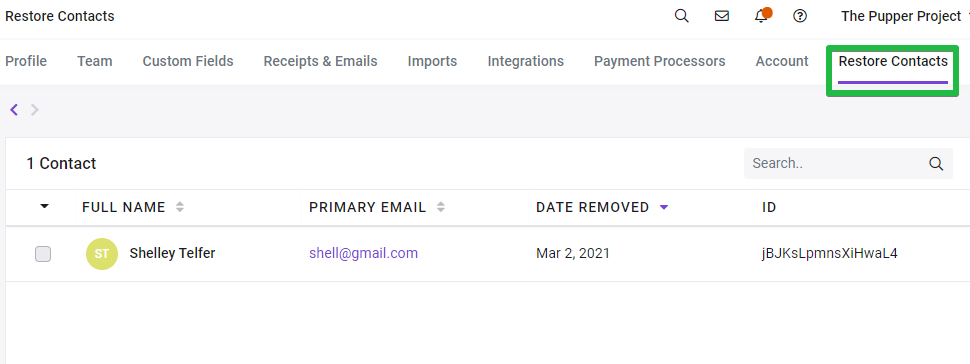Image resolution: width=970 pixels, height=364 pixels.
Task: Switch to the Custom Fields tab
Action: tap(188, 61)
